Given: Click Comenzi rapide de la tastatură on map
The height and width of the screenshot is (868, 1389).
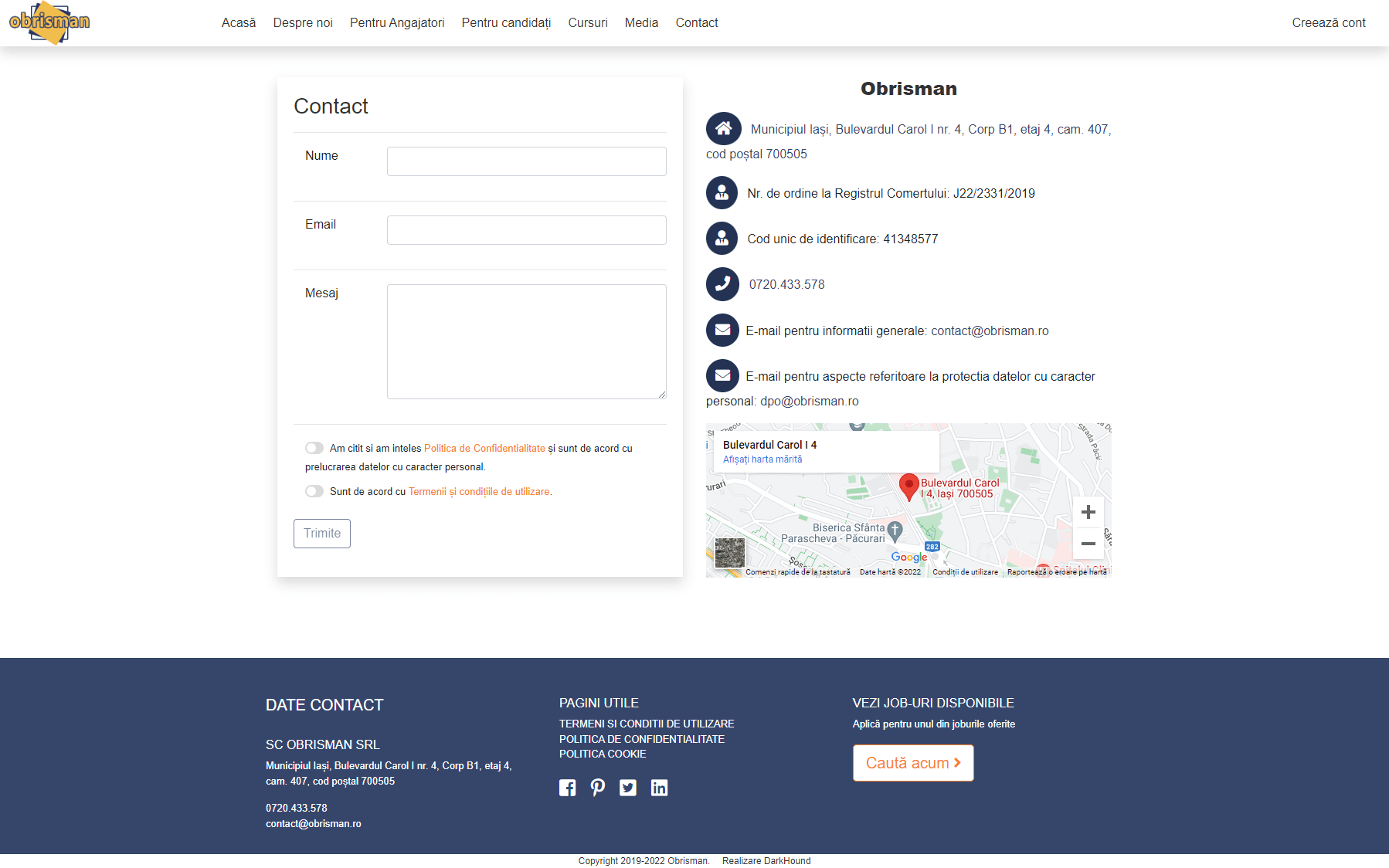Looking at the screenshot, I should pyautogui.click(x=798, y=572).
